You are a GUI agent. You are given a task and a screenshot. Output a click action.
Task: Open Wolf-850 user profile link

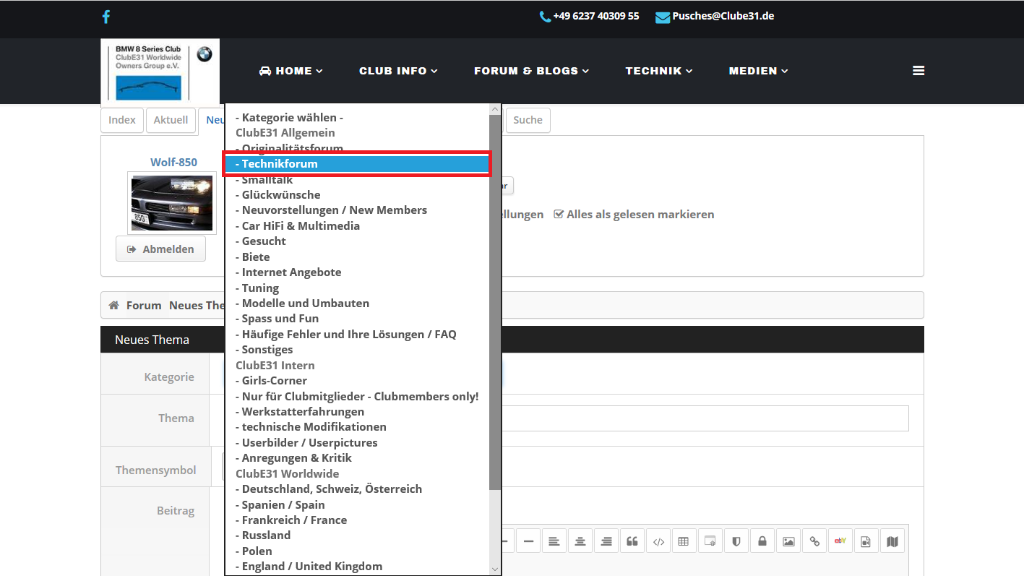(173, 162)
